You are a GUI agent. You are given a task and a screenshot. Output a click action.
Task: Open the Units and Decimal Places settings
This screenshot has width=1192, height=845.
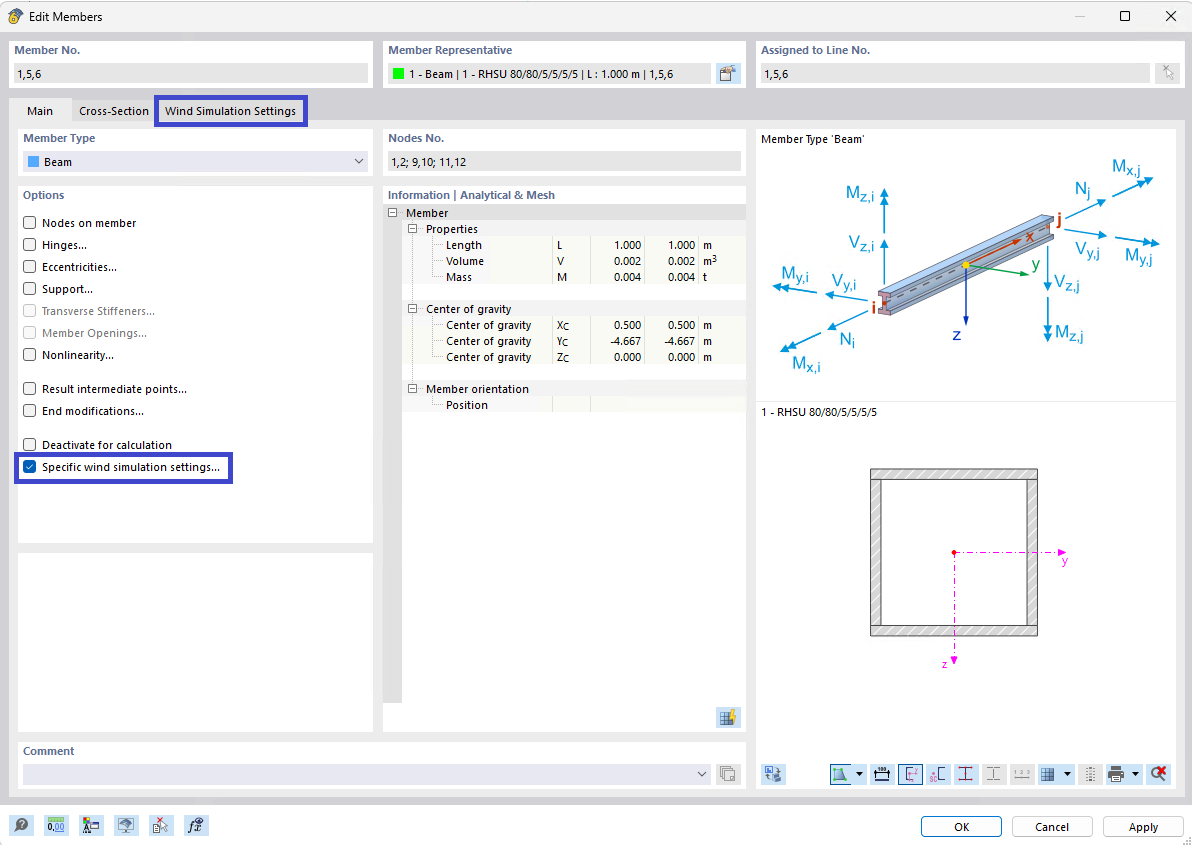point(57,825)
